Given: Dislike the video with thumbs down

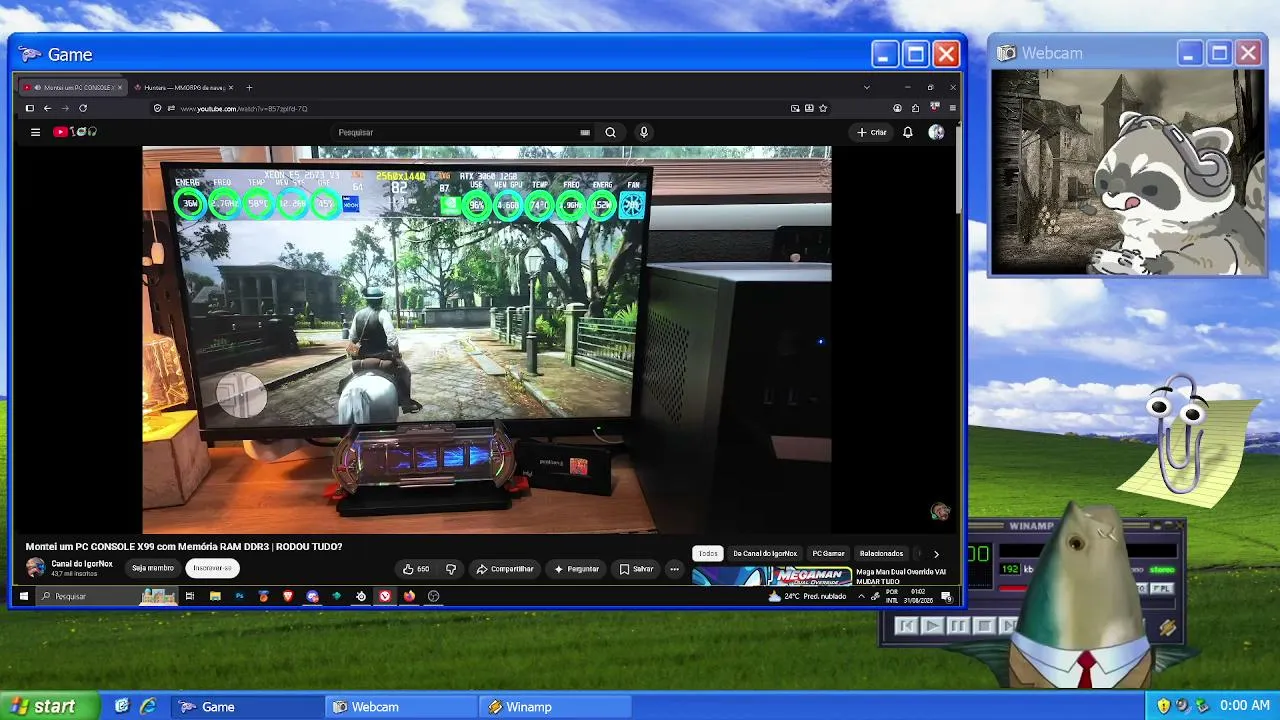Looking at the screenshot, I should pos(451,569).
